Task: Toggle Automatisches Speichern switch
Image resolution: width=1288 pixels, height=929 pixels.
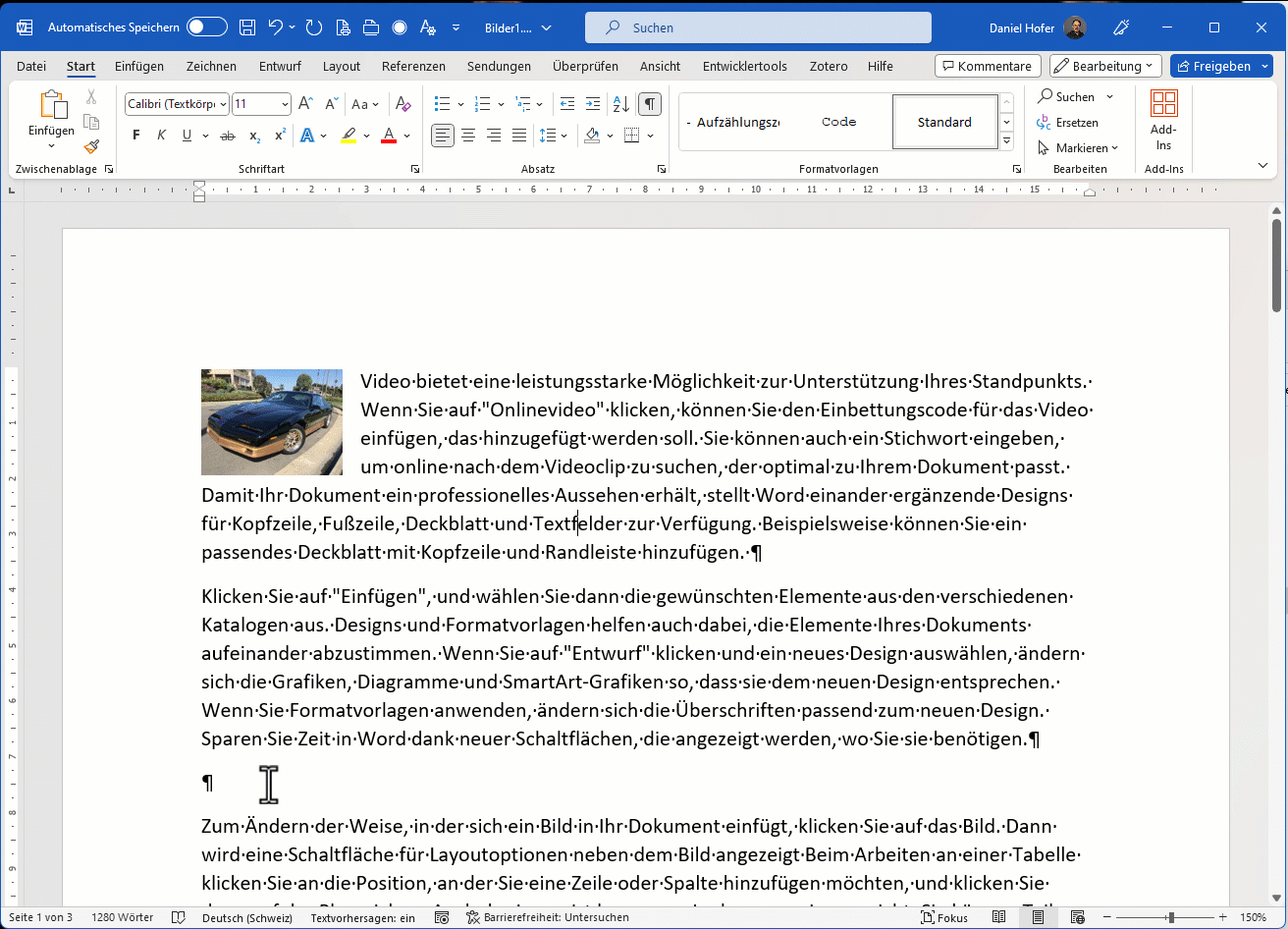Action: (207, 27)
